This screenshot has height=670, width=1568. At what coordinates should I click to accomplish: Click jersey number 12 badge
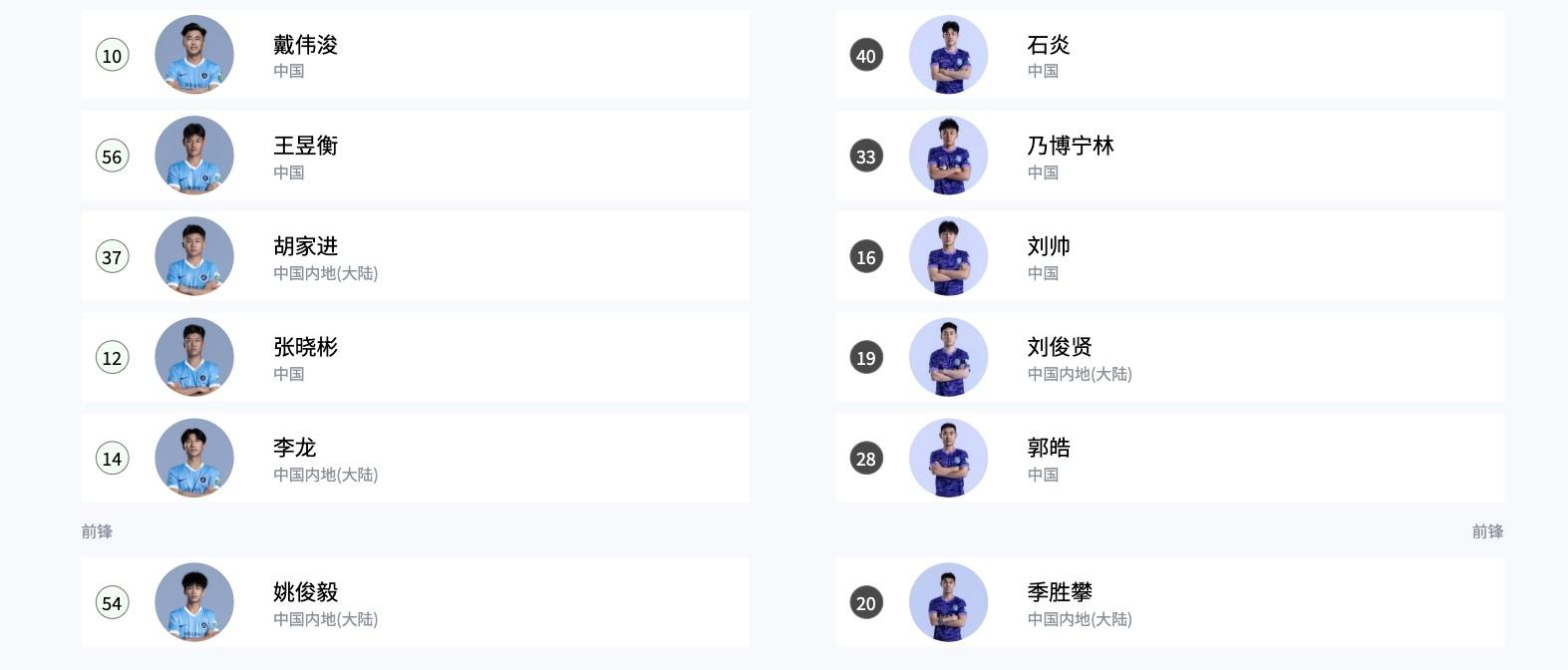[x=113, y=357]
